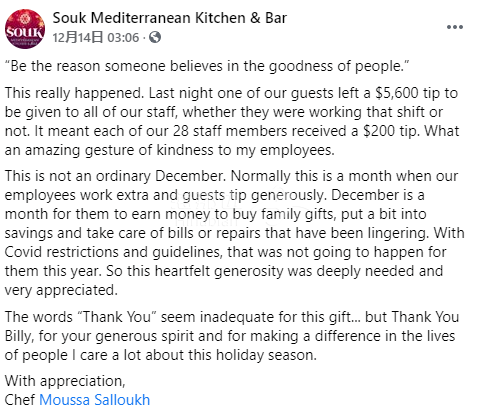Click the phrase "Covid restrictions and guidelines"
Image resolution: width=487 pixels, height=414 pixels.
113,252
